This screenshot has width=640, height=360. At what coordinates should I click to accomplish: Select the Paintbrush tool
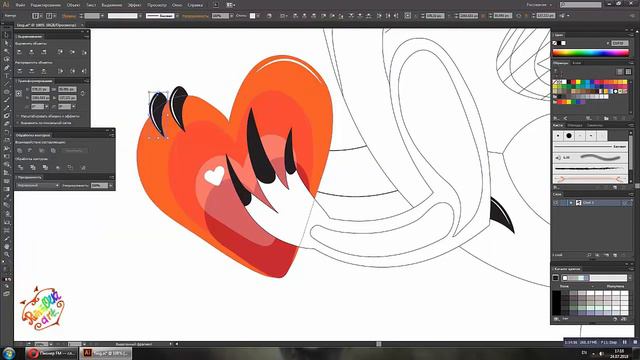[x=6, y=100]
